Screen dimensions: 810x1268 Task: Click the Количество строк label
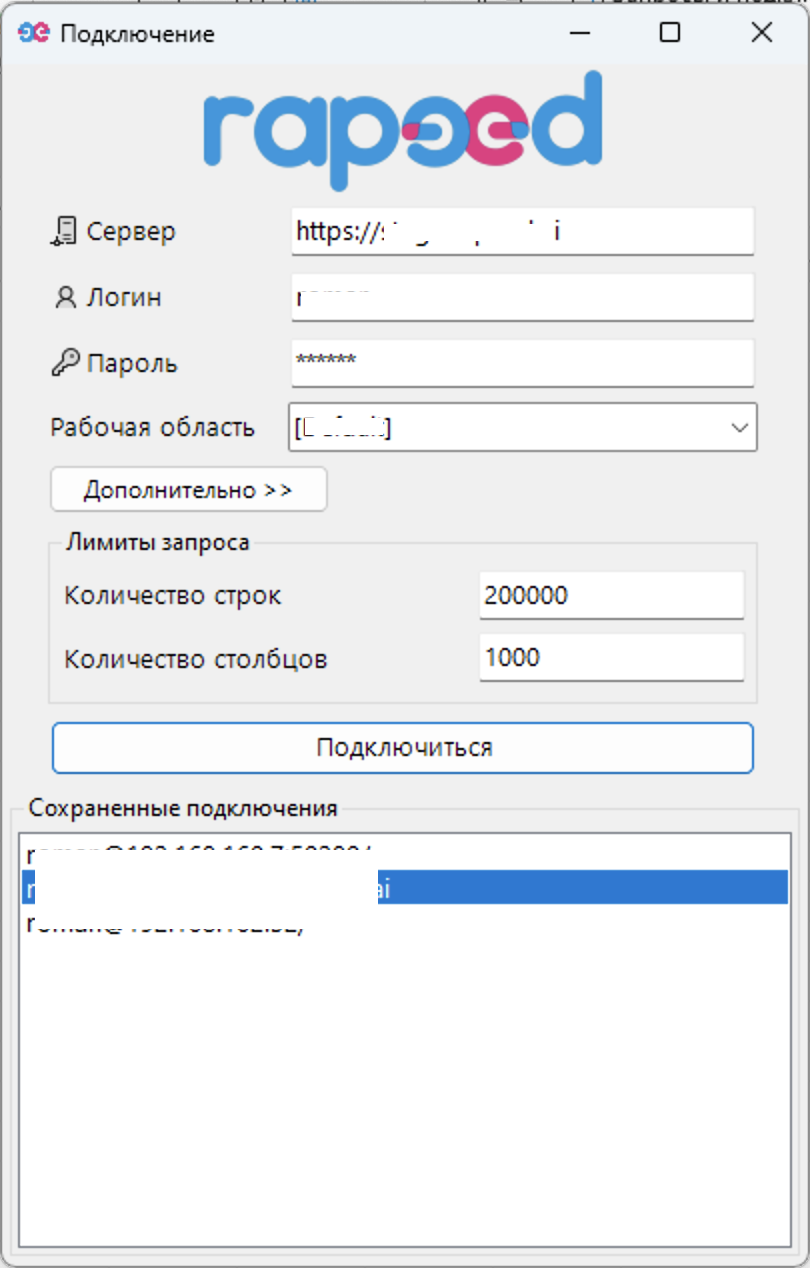[173, 596]
